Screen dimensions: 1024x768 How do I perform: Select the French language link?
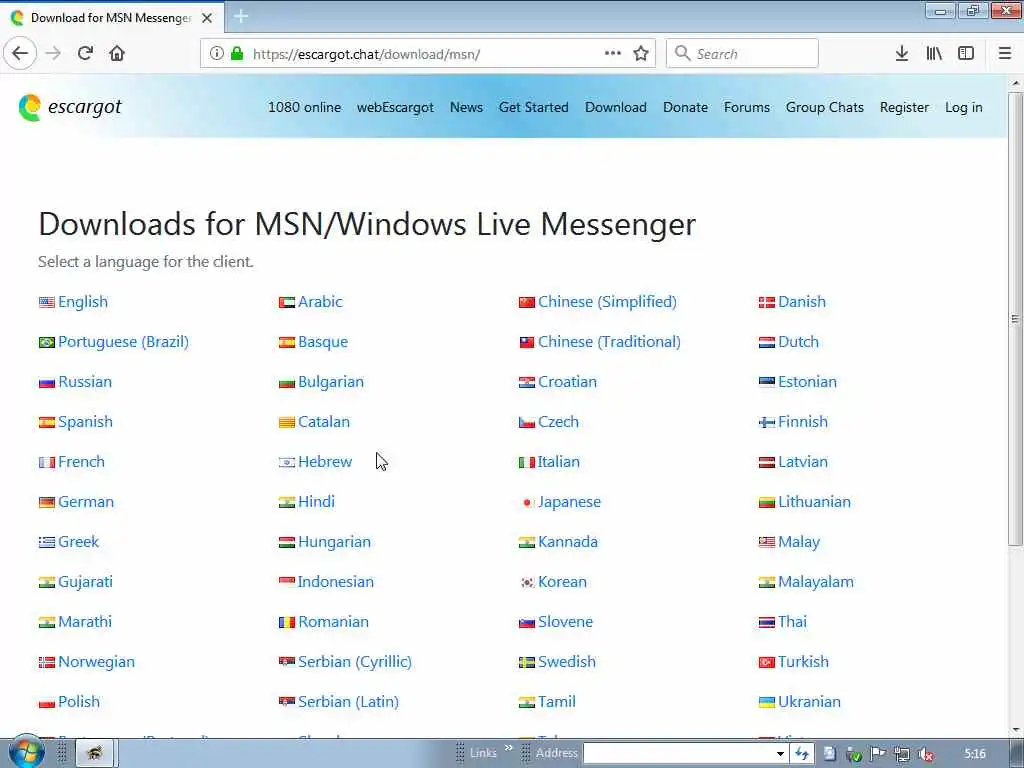tap(81, 462)
